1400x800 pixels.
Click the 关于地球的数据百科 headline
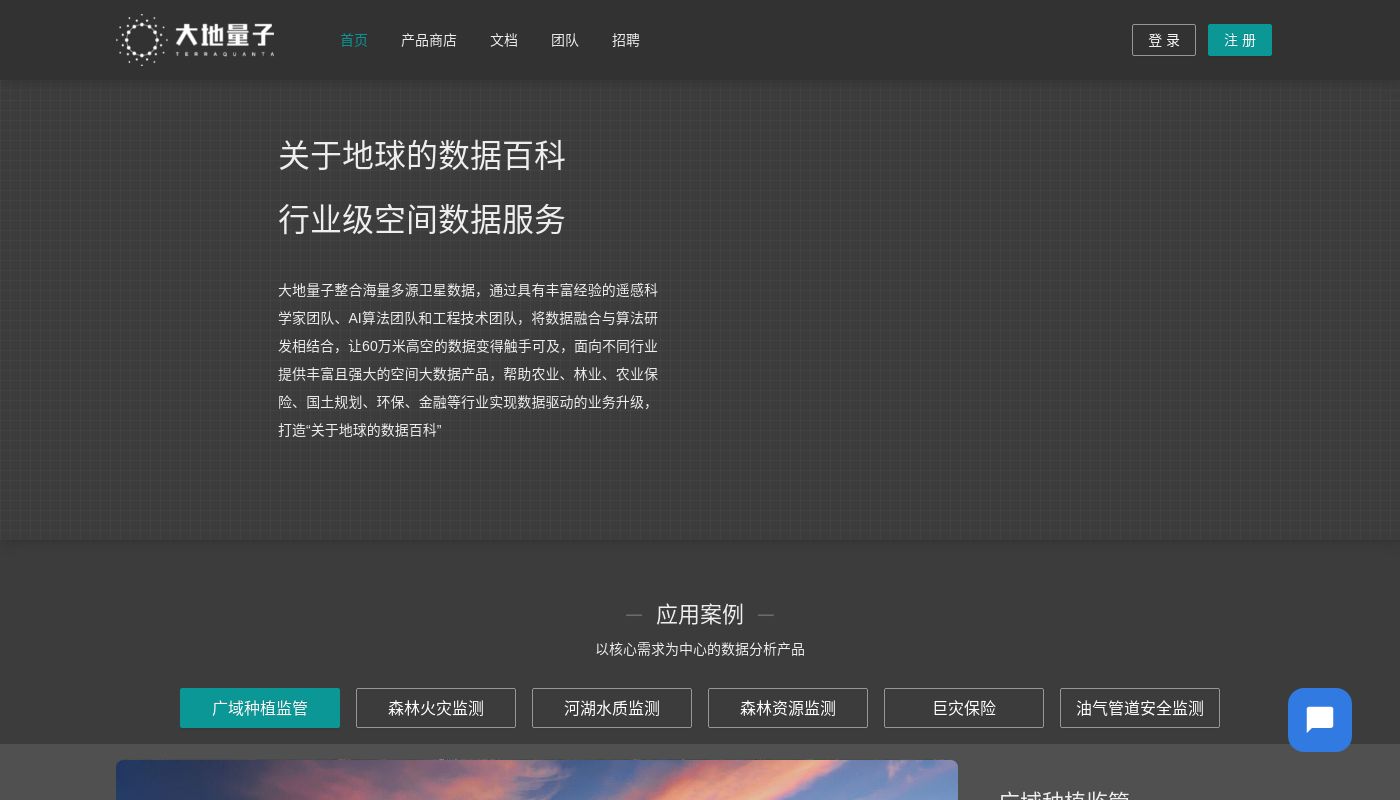(422, 156)
